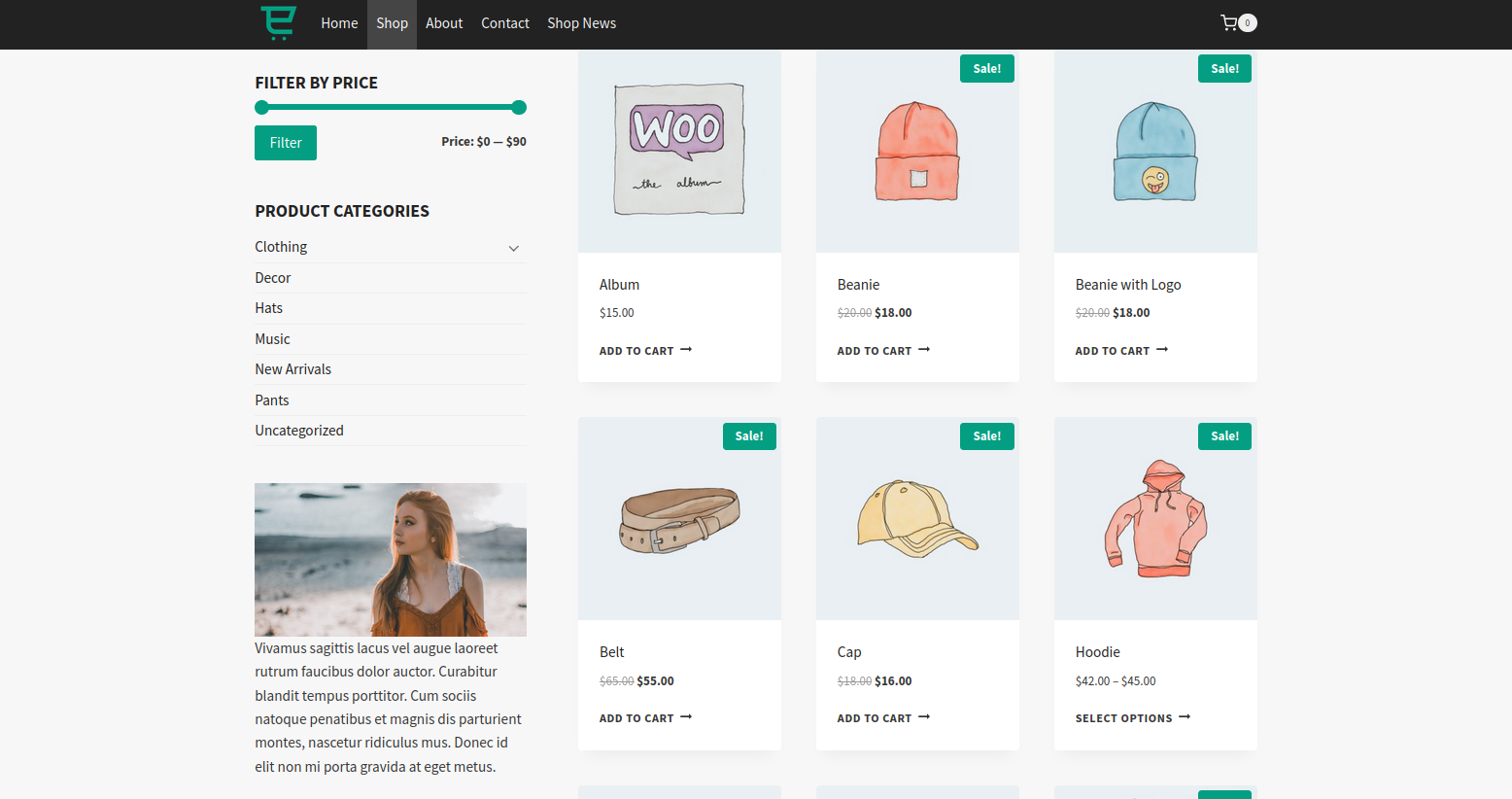Click the Album product title

(619, 285)
